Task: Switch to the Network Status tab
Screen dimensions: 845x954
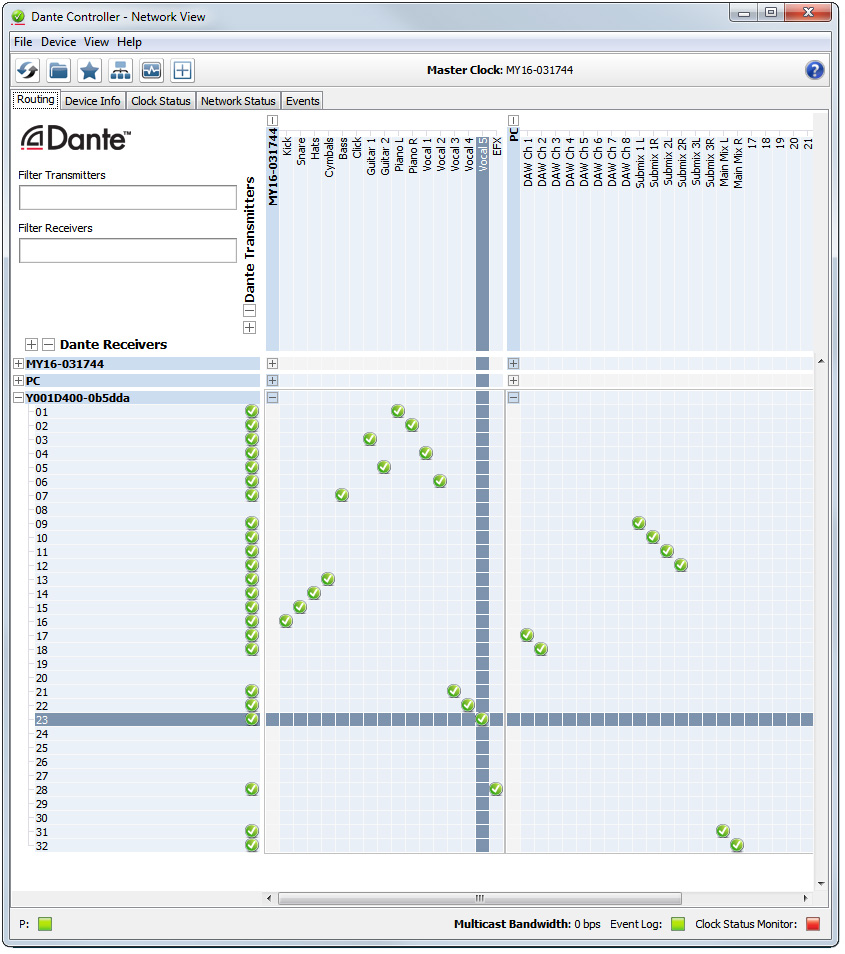Action: 238,101
